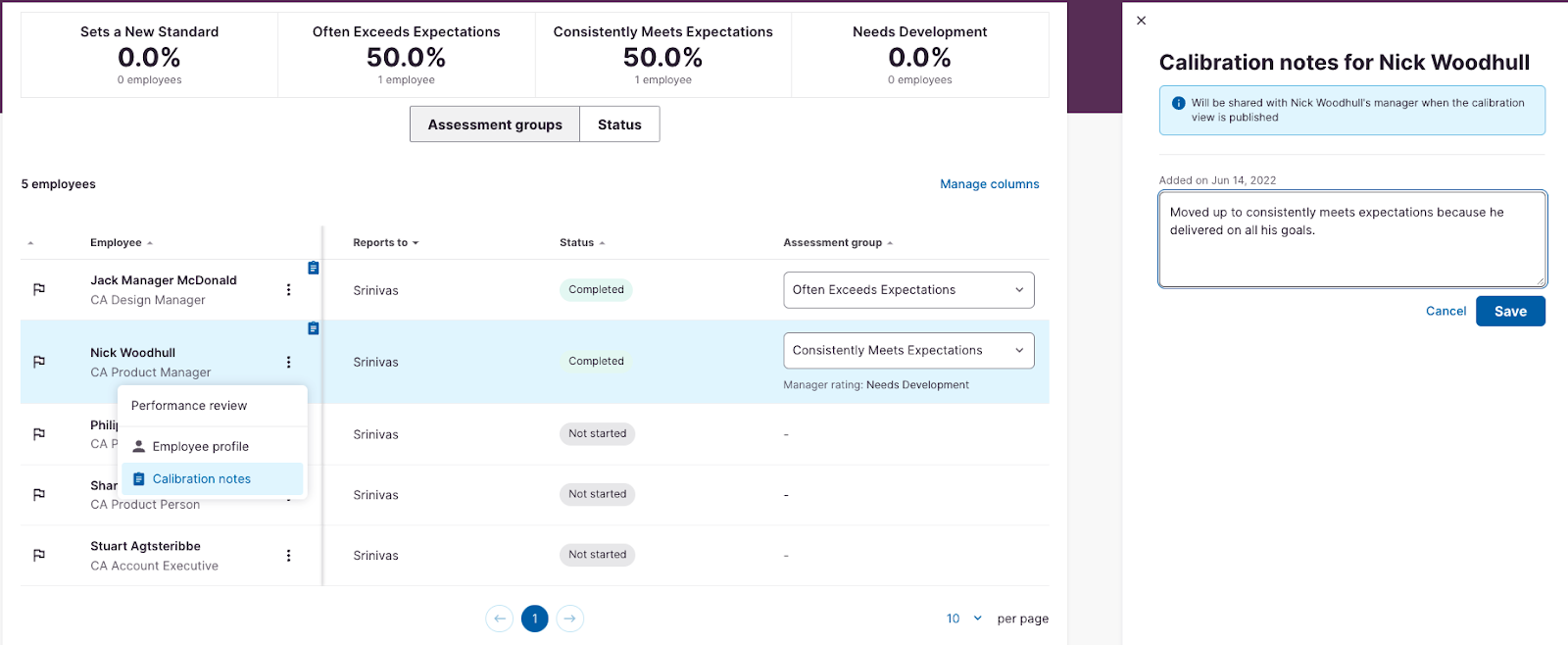The image size is (1568, 645).
Task: Open Jack Manager McDonald's three-dot menu
Action: tap(288, 290)
